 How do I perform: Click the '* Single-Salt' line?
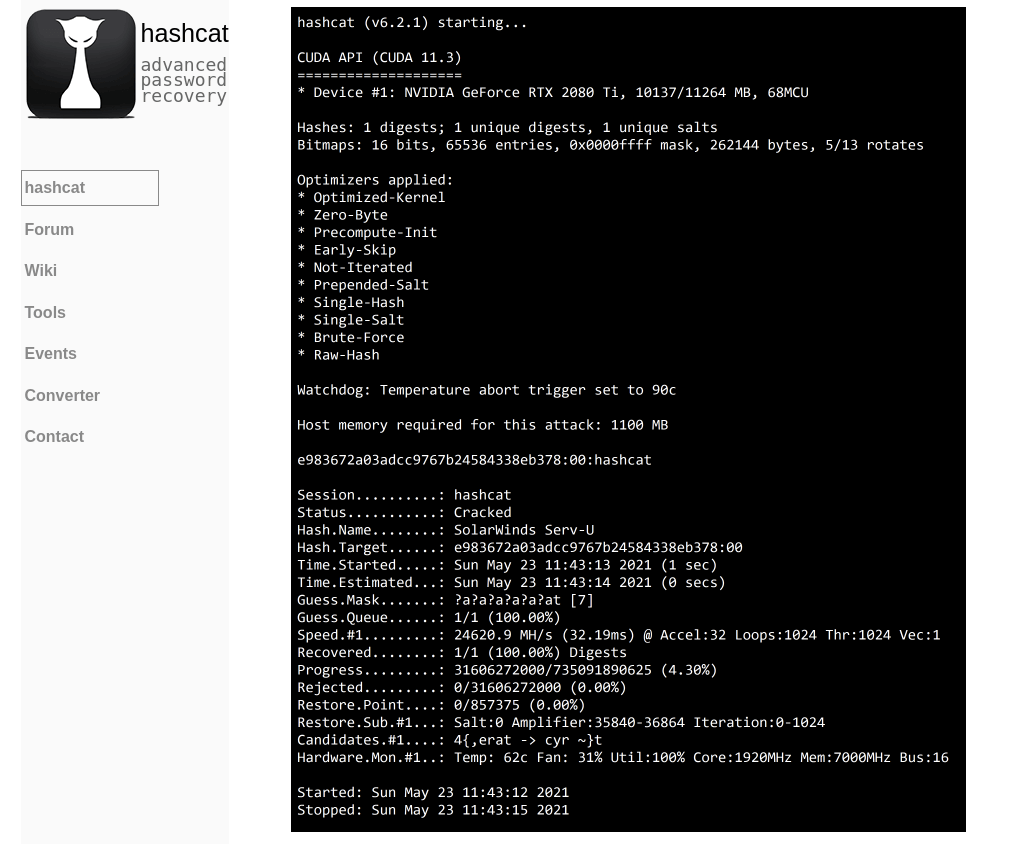tap(350, 320)
